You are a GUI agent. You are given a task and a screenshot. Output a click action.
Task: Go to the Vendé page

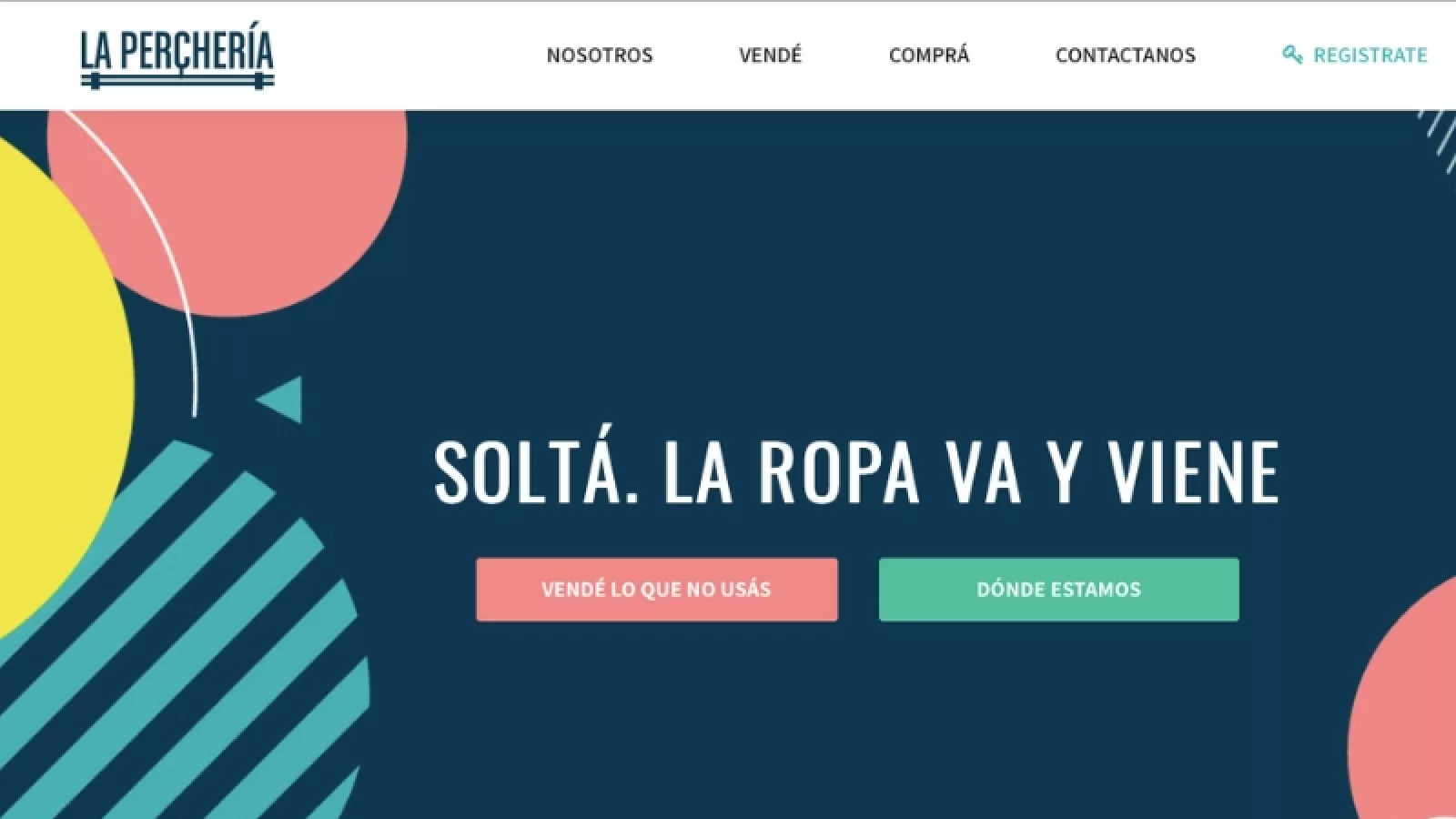(x=770, y=55)
